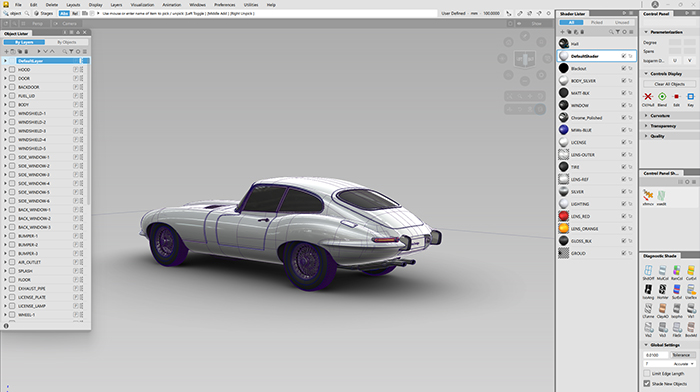The height and width of the screenshot is (392, 700).
Task: Select the LENS_ORANGE shader swatch
Action: pyautogui.click(x=563, y=229)
